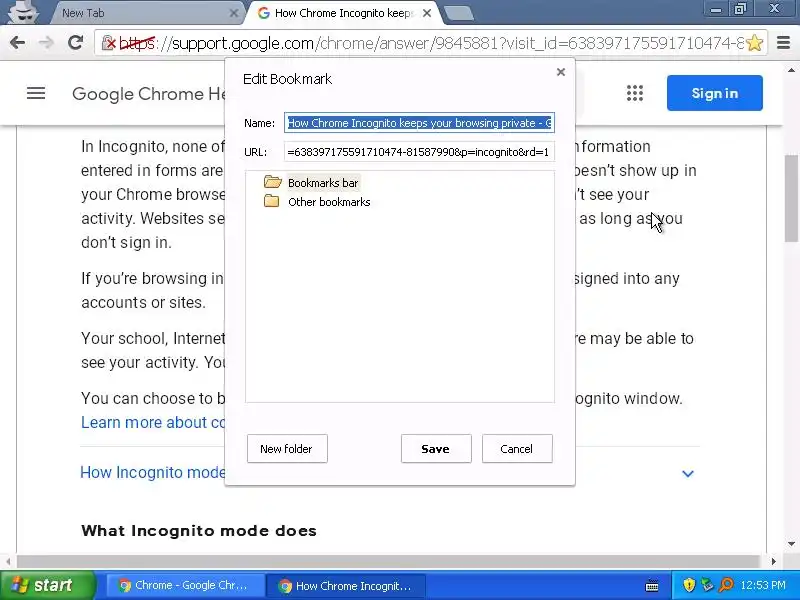Screen dimensions: 800x600
Task: Save the bookmark
Action: [436, 448]
